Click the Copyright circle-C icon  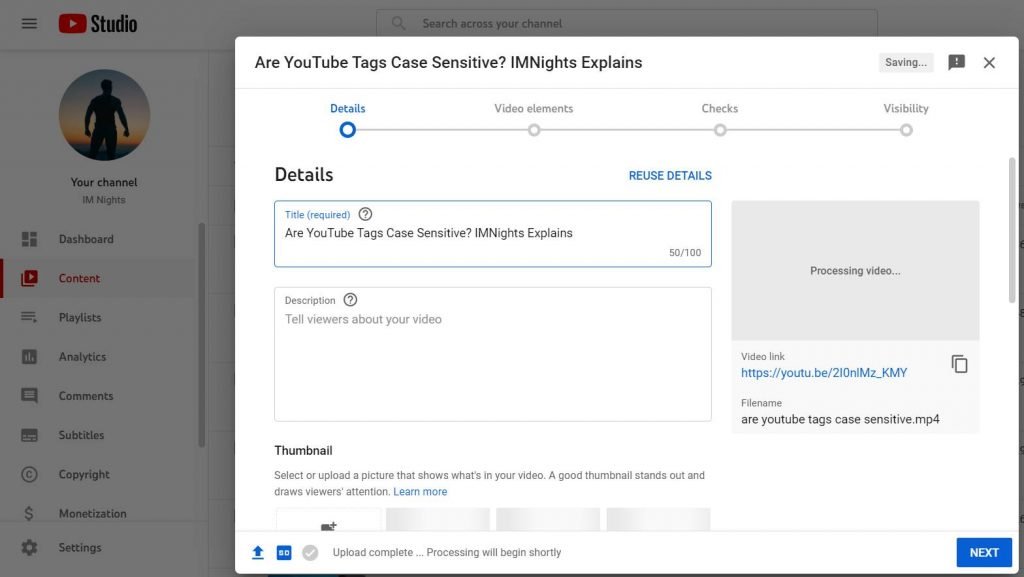tap(29, 474)
